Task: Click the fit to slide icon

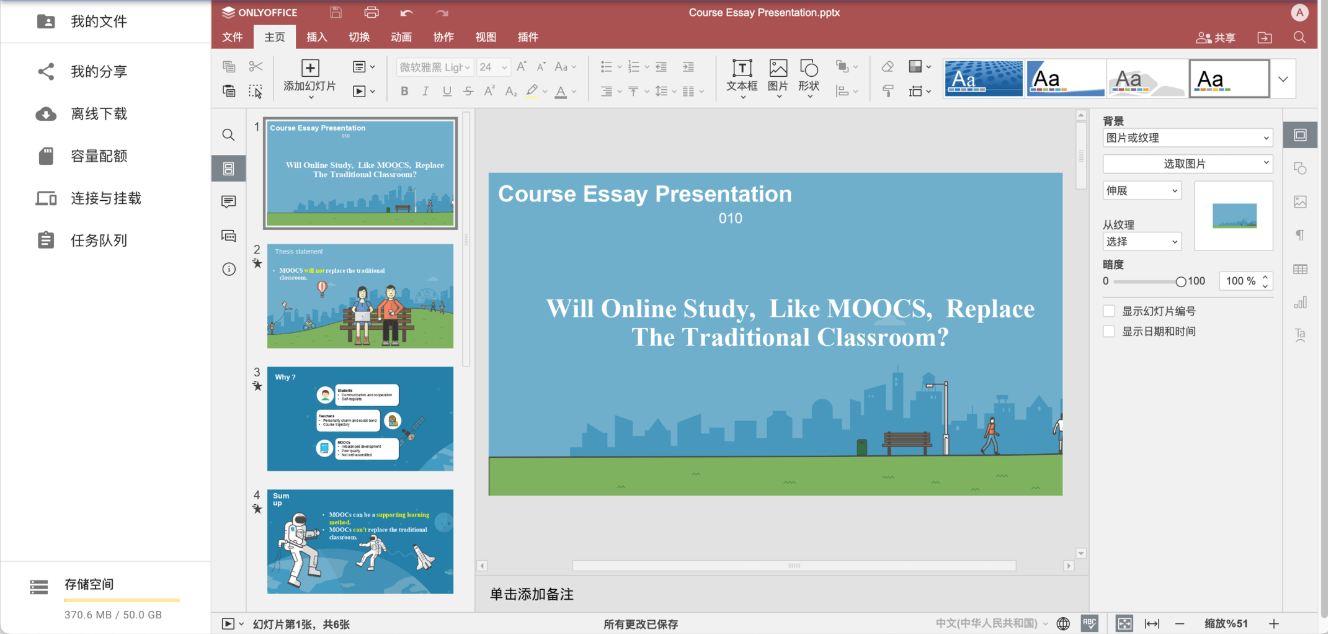Action: coord(1124,623)
